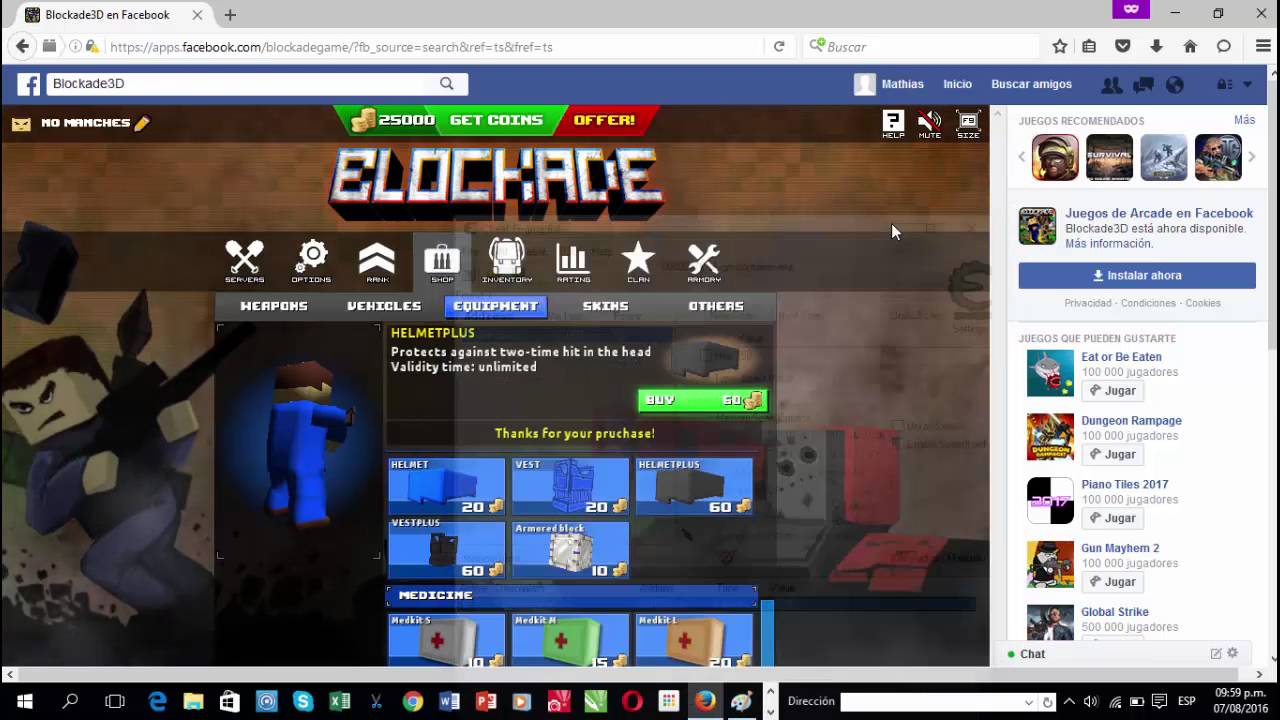The width and height of the screenshot is (1280, 720).
Task: Open the Clan star icon
Action: tap(638, 262)
